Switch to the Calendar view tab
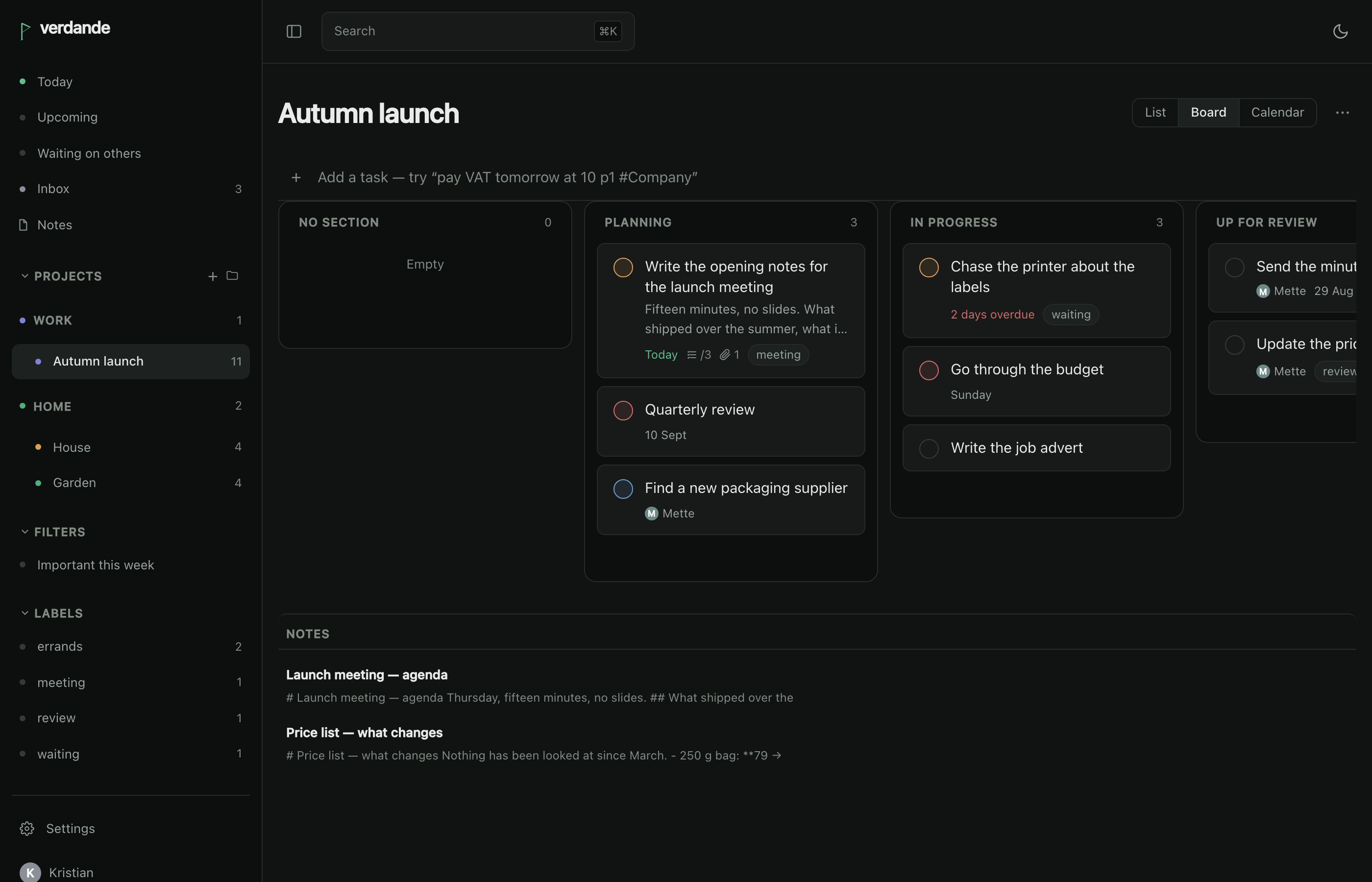Image resolution: width=1372 pixels, height=882 pixels. pos(1277,113)
